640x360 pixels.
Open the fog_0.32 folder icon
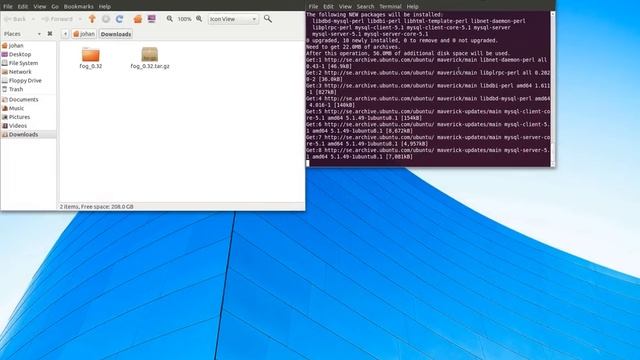click(91, 54)
